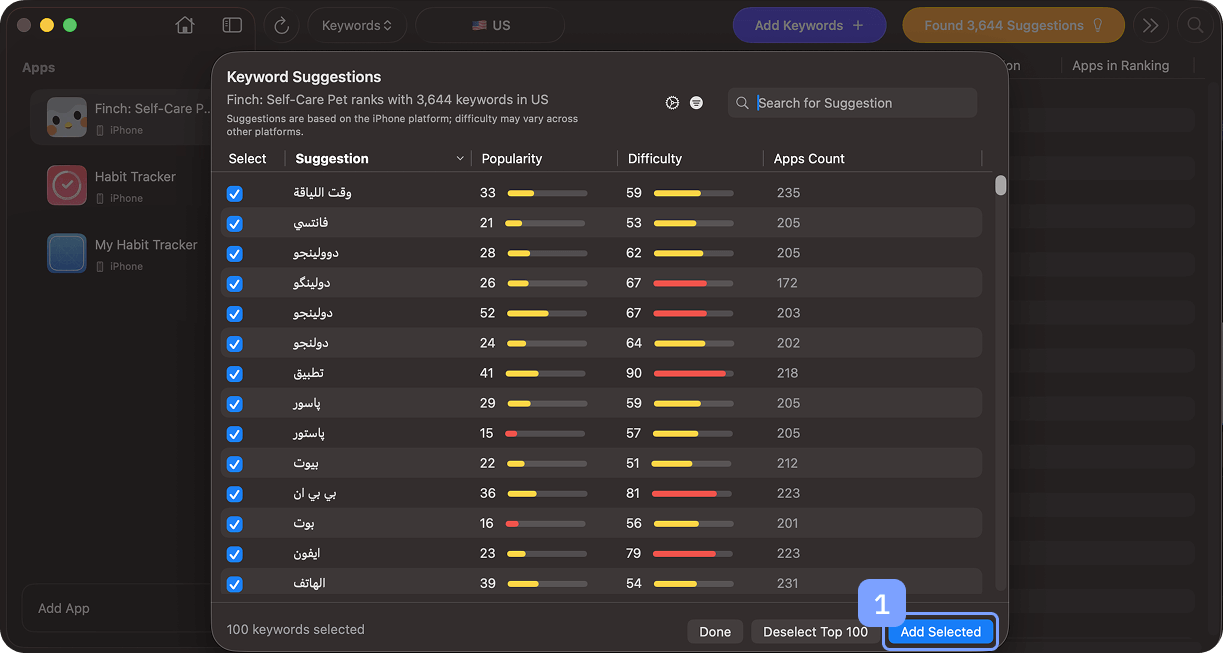Image resolution: width=1223 pixels, height=653 pixels.
Task: Uncheck the keyword with difficulty 90
Action: 235,374
